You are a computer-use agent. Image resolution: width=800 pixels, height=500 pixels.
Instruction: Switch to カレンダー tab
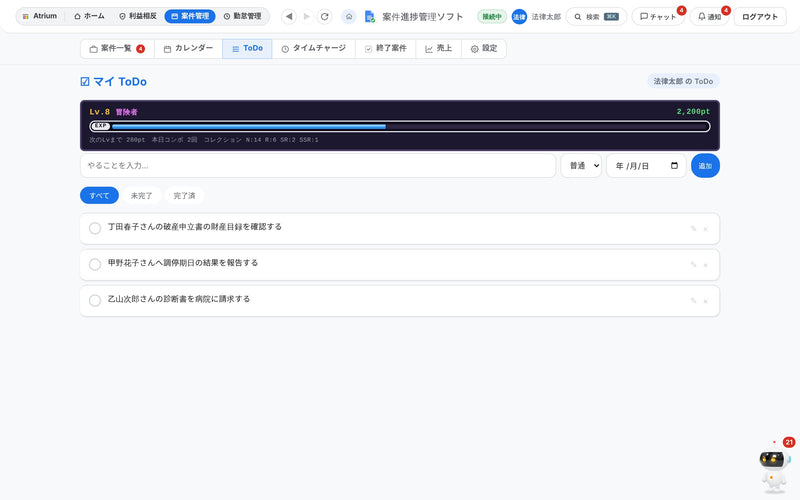click(188, 48)
